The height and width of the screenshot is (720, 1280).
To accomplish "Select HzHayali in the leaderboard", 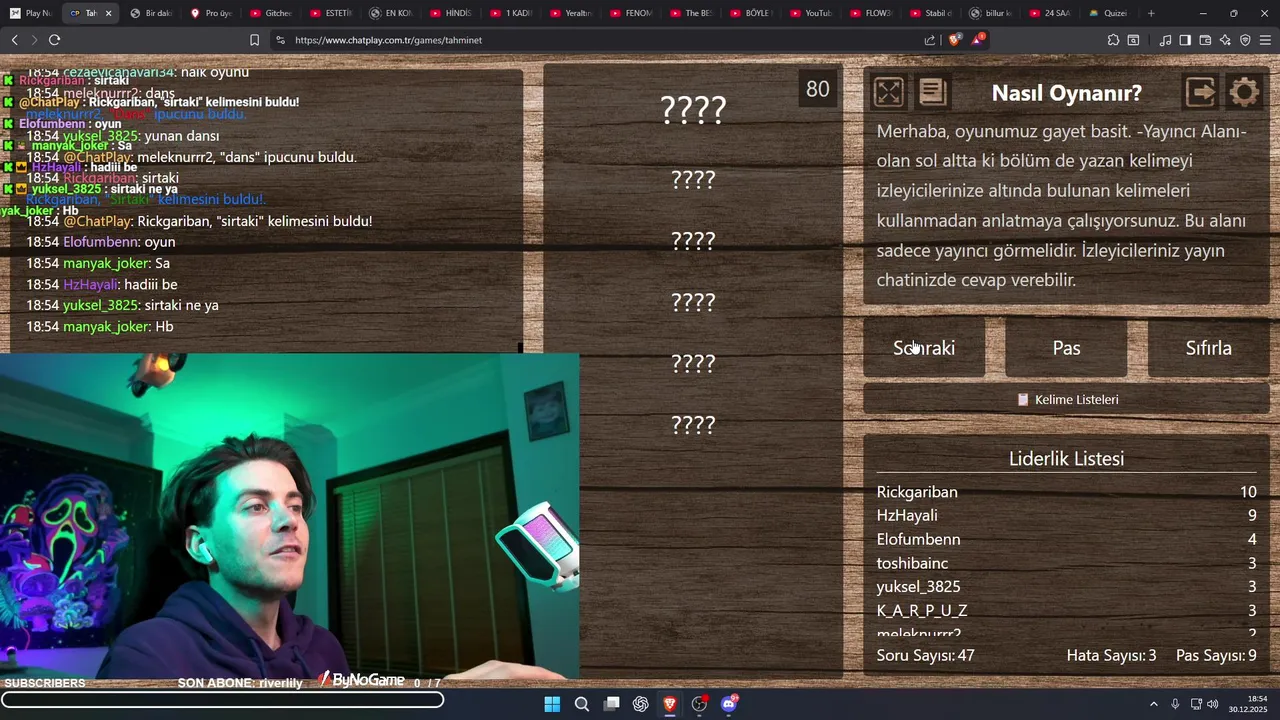I will (1066, 515).
